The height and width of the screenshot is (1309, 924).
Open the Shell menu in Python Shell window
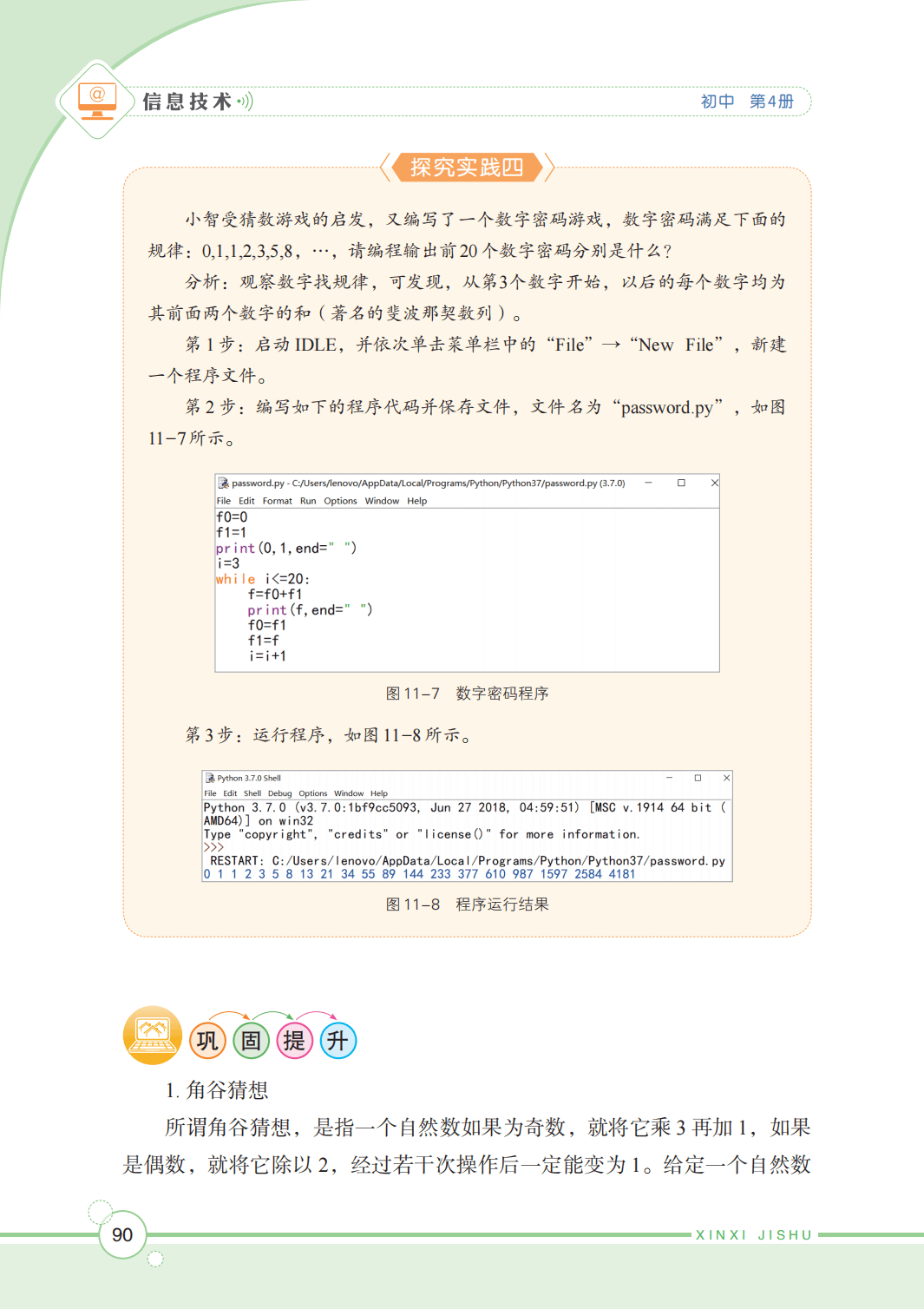[252, 793]
